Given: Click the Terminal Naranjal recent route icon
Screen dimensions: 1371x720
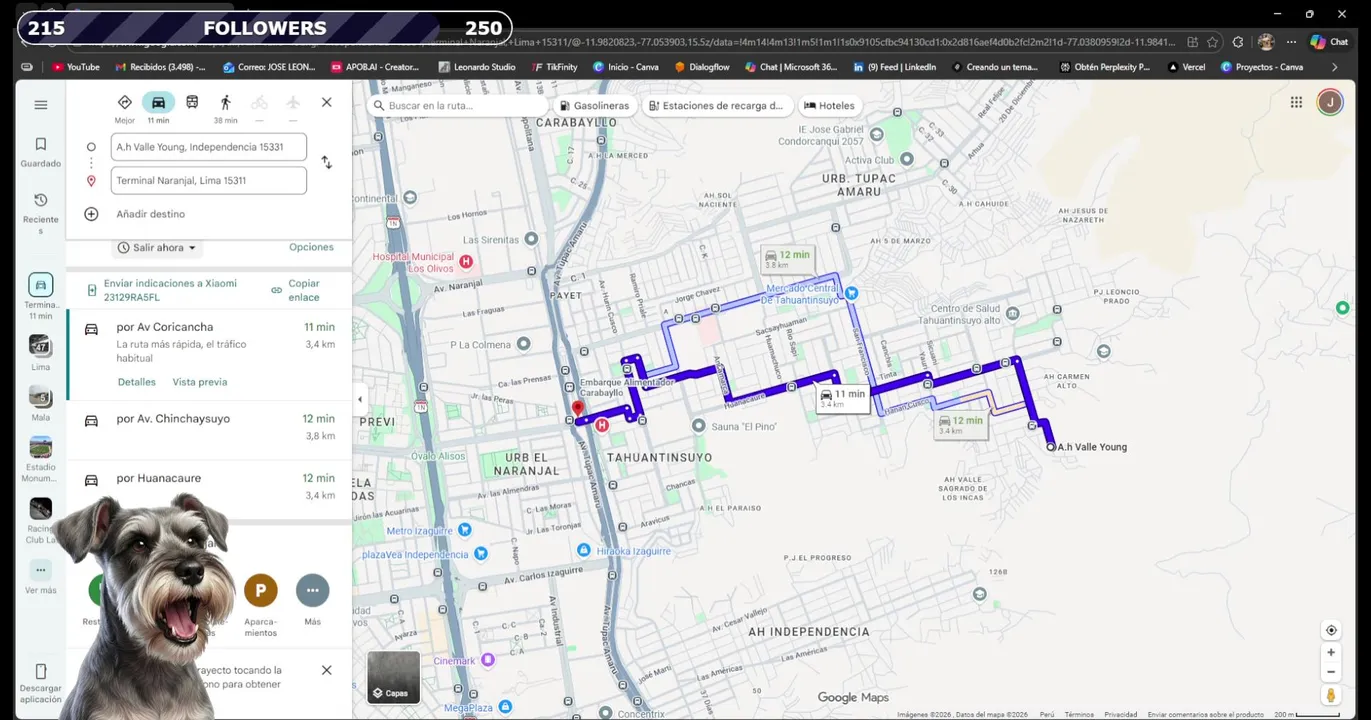Looking at the screenshot, I should [40, 285].
